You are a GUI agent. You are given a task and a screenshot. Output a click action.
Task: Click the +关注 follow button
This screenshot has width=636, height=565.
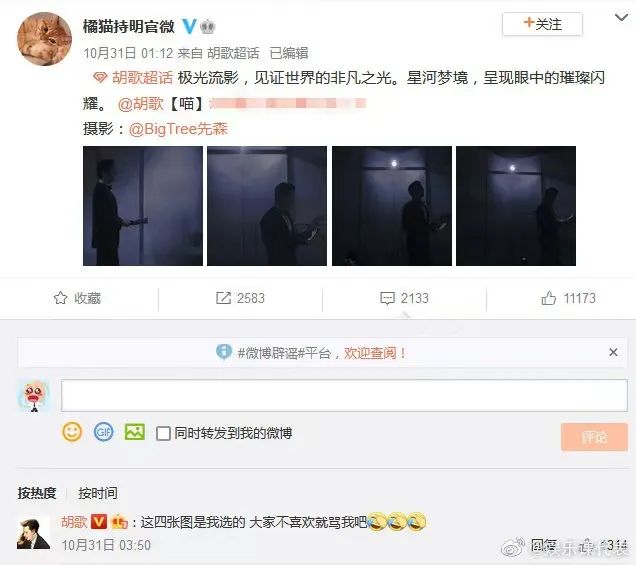[542, 24]
